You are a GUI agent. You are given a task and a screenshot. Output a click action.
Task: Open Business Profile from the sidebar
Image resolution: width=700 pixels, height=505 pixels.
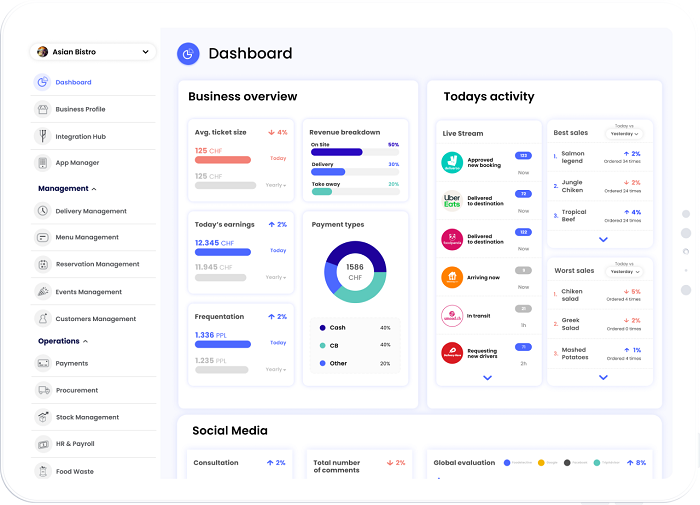[x=80, y=109]
